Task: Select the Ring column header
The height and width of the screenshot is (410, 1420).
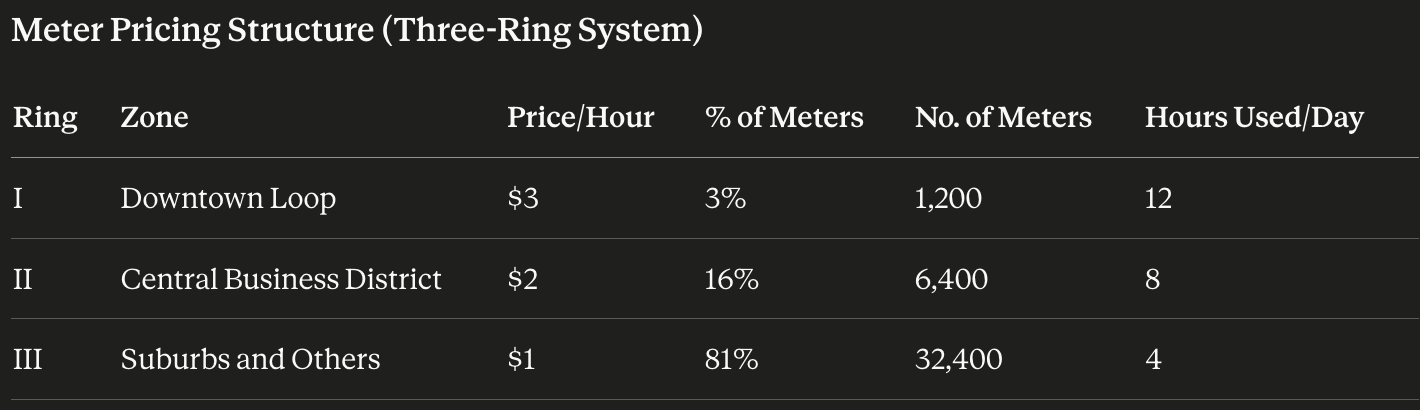Action: point(45,118)
